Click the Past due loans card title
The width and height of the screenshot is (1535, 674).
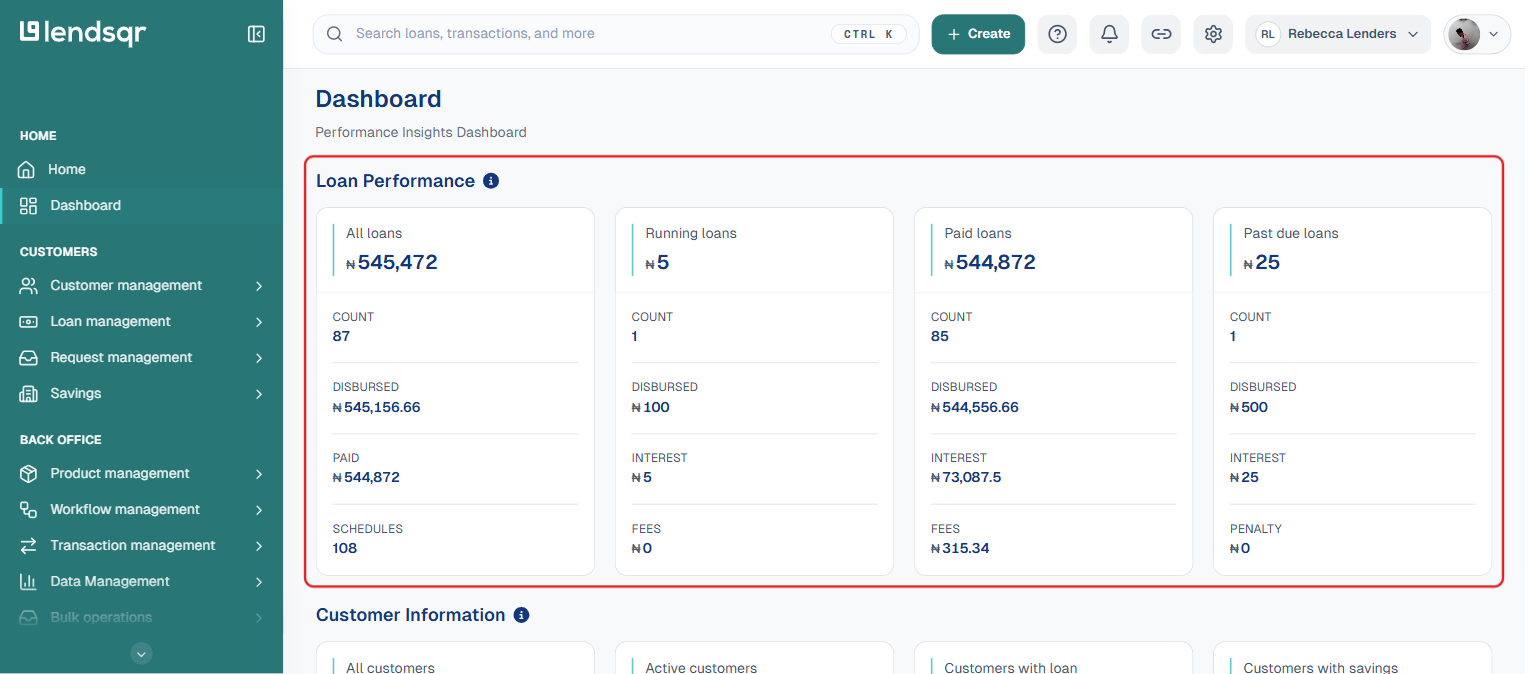[1291, 233]
